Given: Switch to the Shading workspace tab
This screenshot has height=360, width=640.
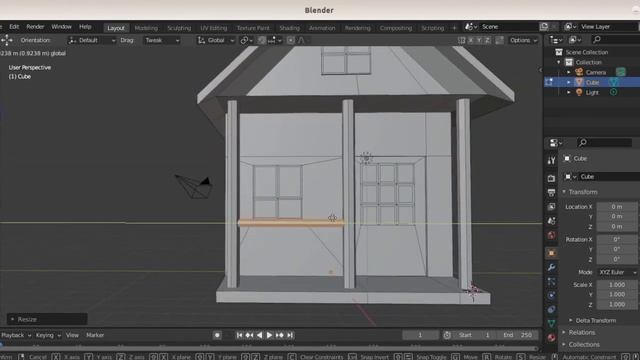Looking at the screenshot, I should [289, 28].
